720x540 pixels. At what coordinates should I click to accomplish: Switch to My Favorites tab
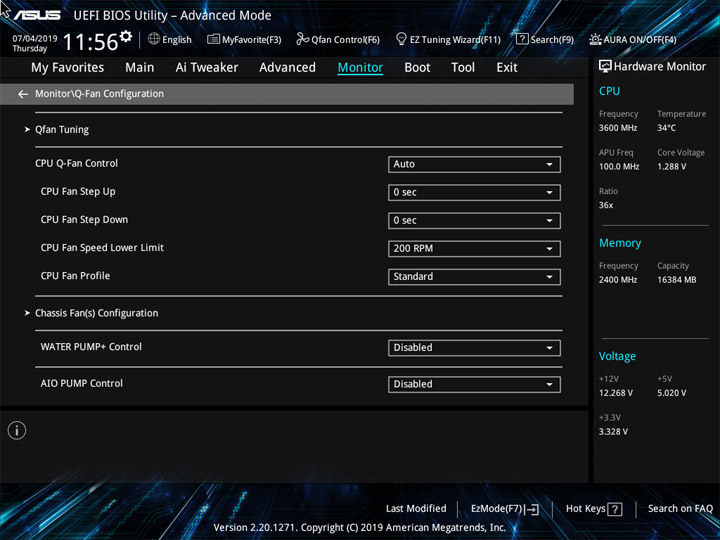pos(68,68)
